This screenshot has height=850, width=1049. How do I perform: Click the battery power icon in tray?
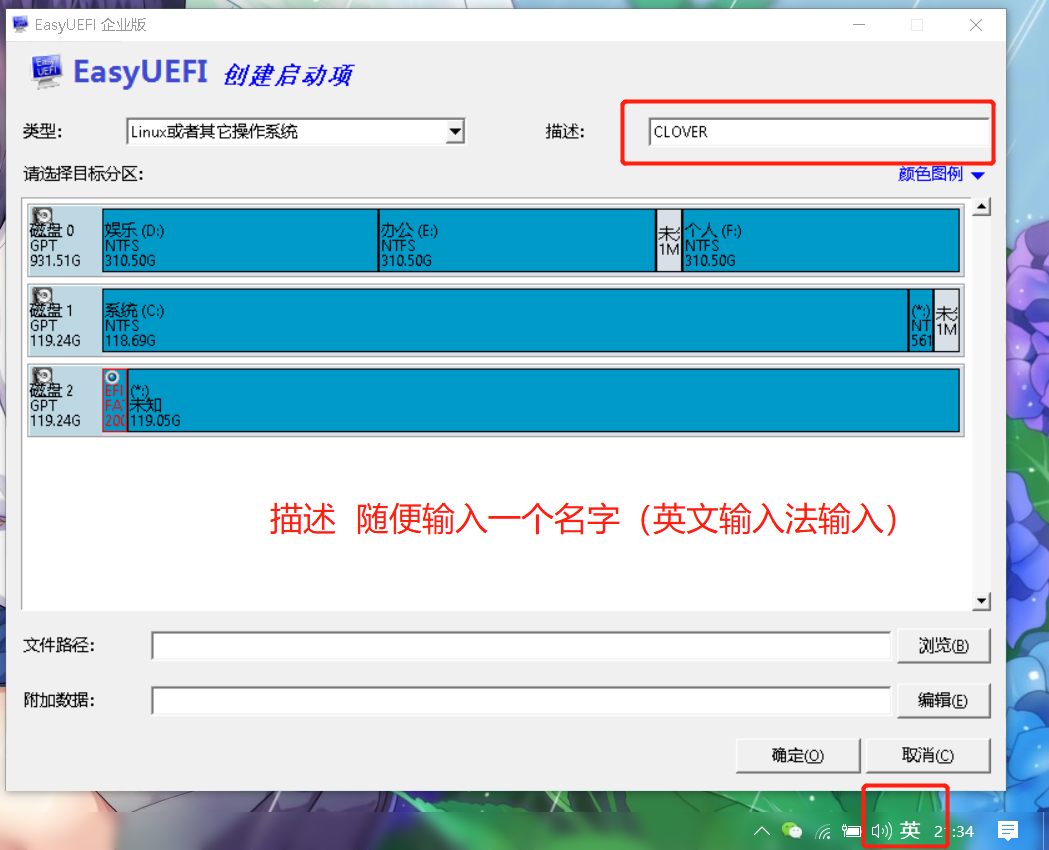[x=851, y=830]
